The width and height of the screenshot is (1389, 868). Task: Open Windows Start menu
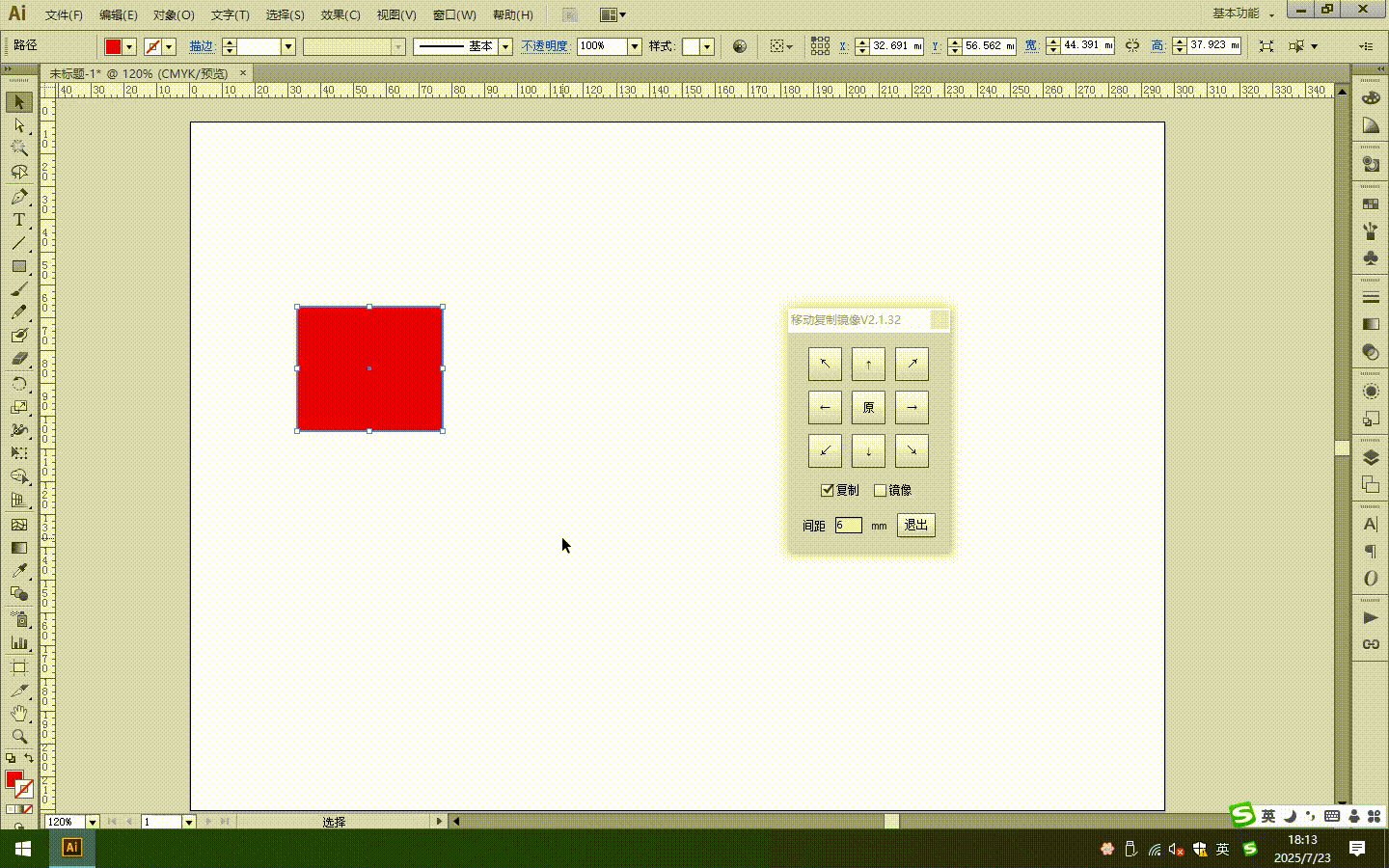[23, 849]
